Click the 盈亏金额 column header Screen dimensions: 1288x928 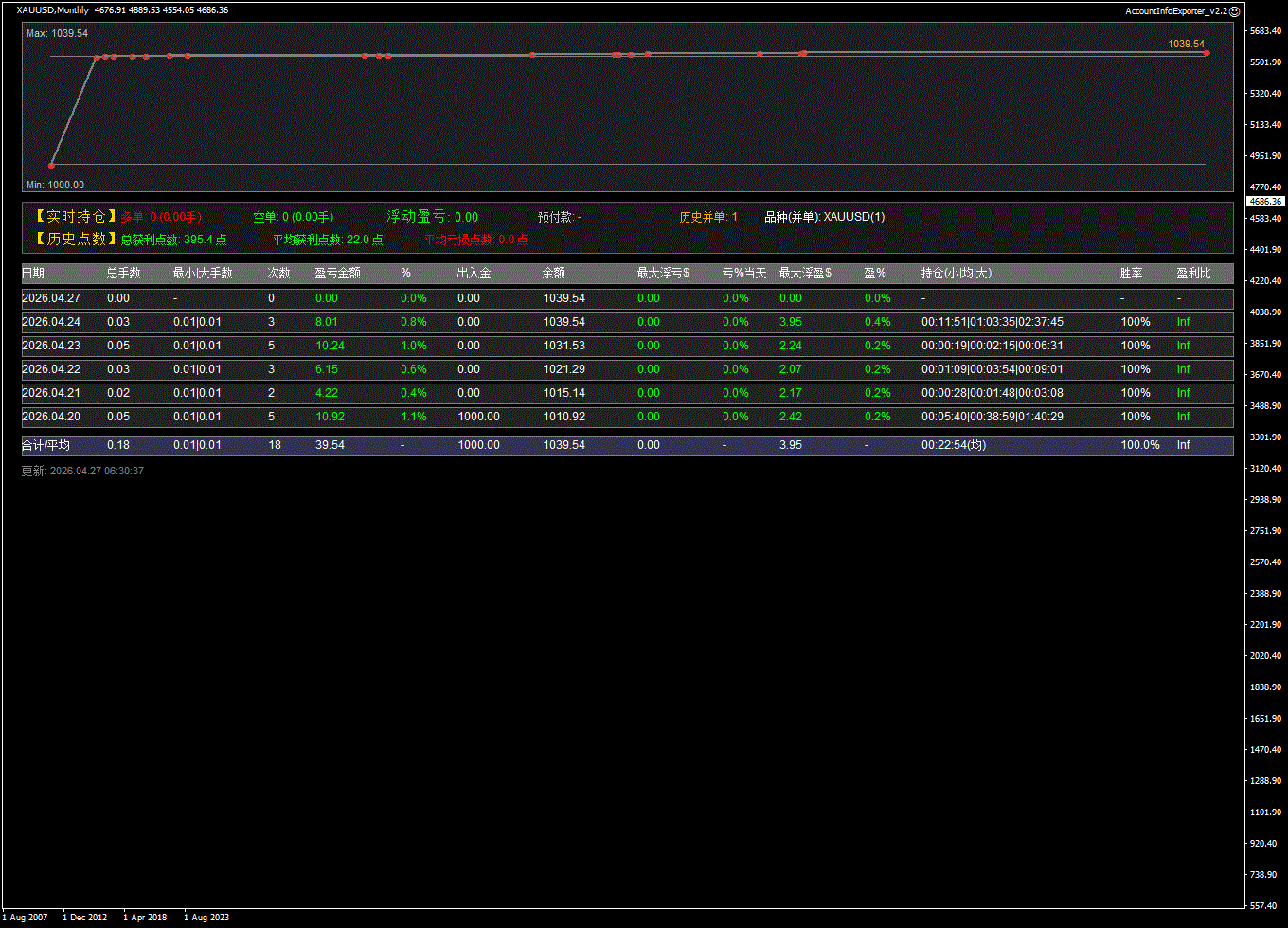[337, 274]
